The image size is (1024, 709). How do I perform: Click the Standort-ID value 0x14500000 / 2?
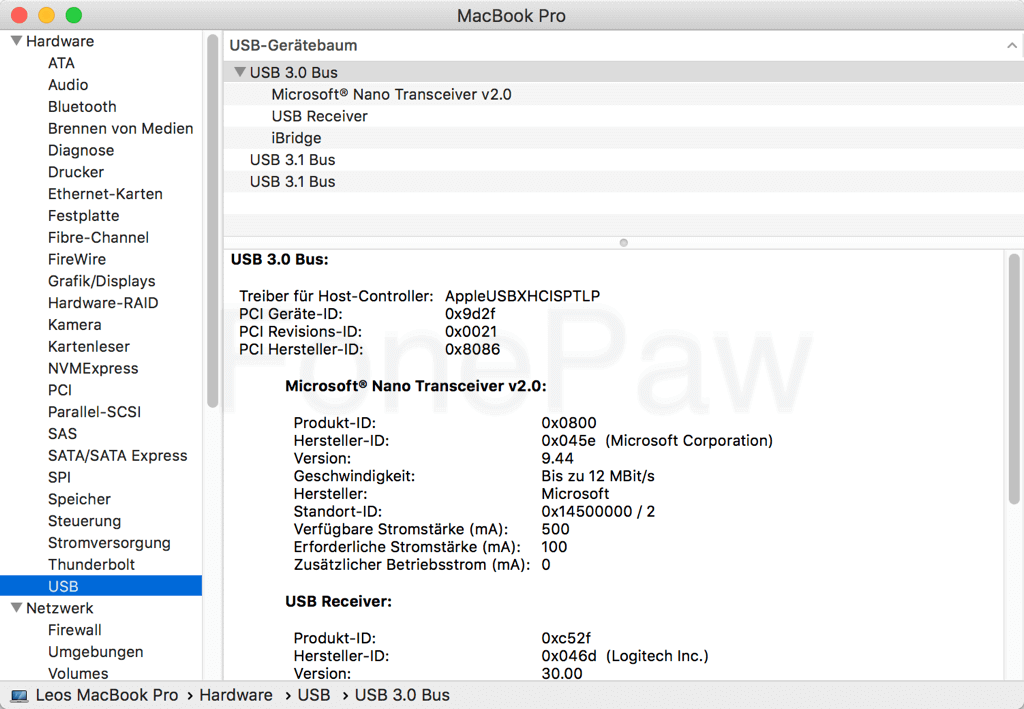click(598, 511)
